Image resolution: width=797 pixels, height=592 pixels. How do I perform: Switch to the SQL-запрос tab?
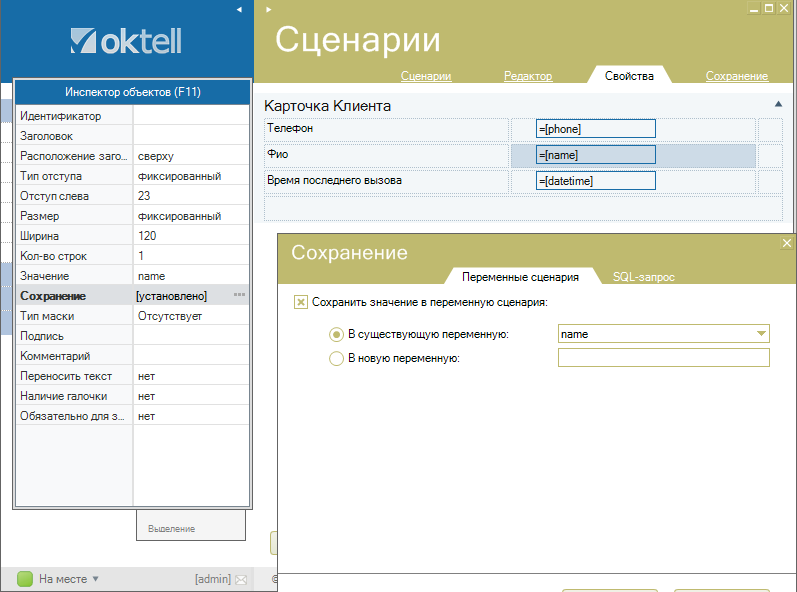(643, 277)
